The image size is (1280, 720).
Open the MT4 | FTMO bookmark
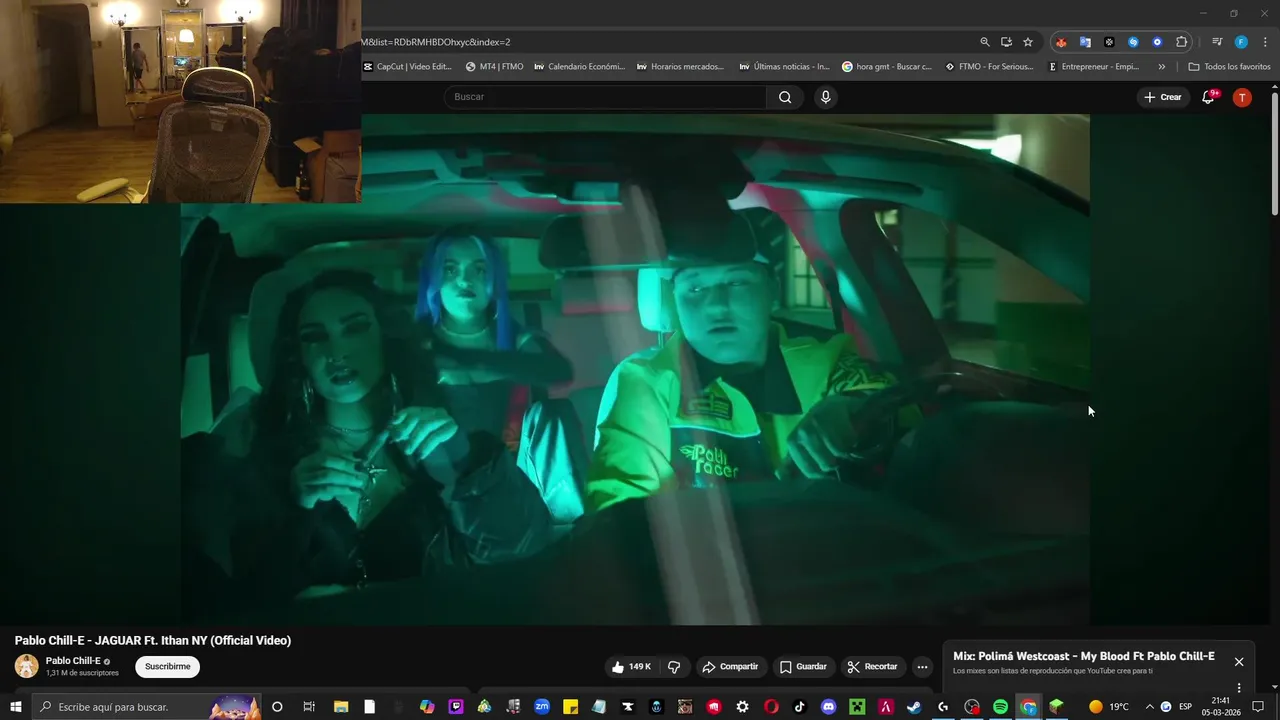(495, 67)
